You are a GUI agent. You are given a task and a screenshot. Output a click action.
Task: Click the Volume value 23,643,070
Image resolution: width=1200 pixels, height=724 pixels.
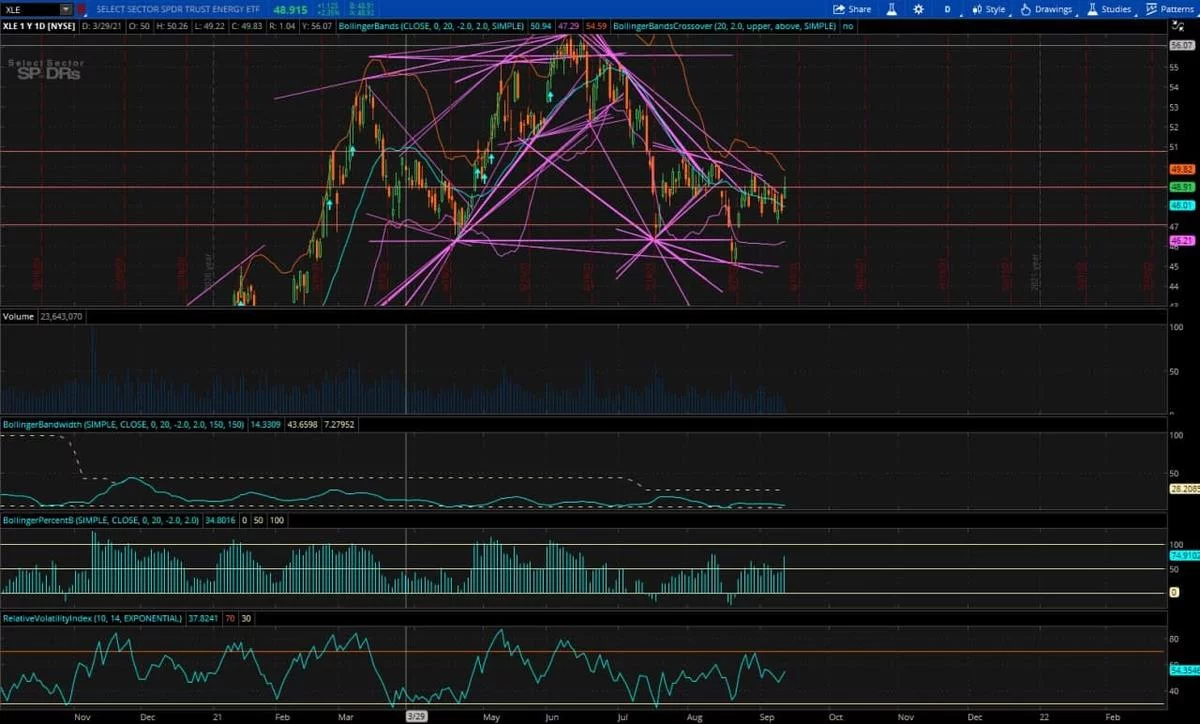(x=62, y=316)
